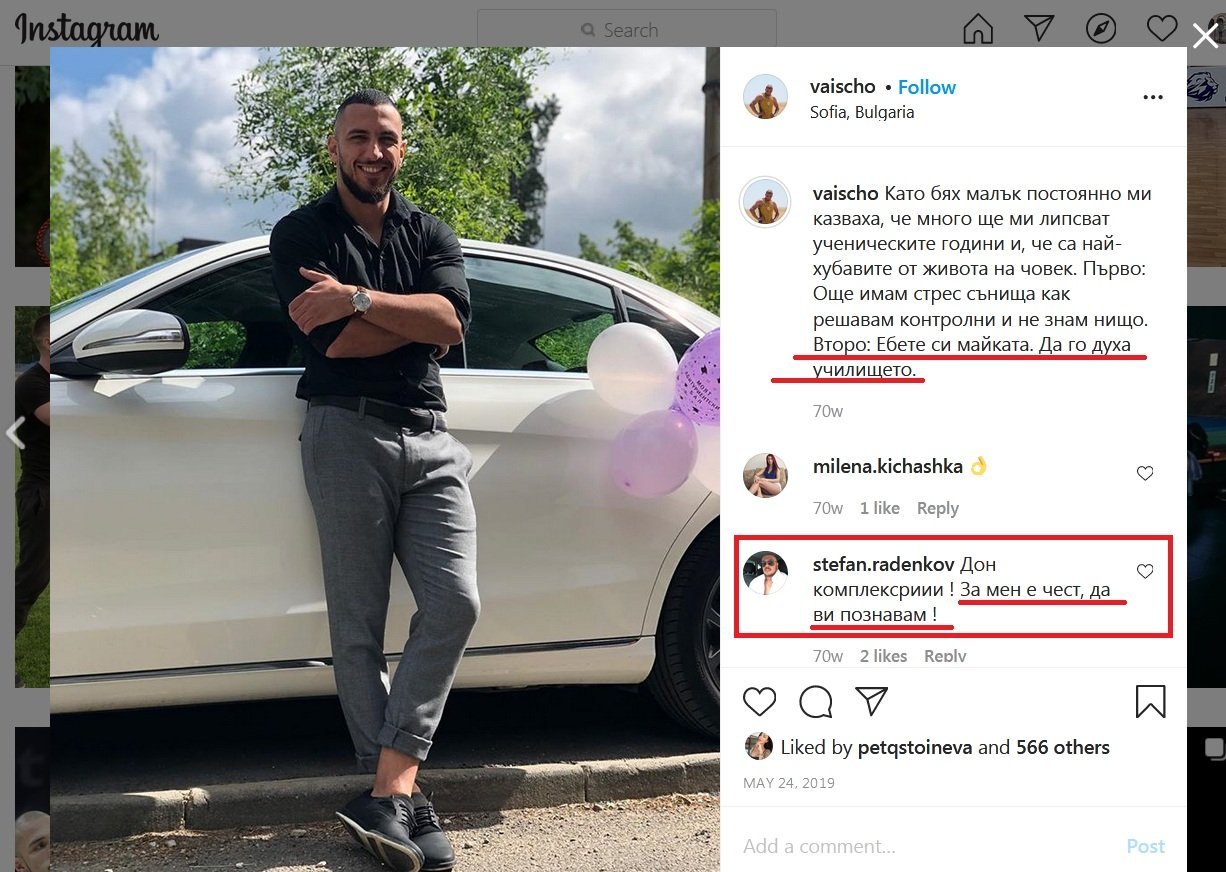This screenshot has height=872, width=1226.
Task: Like the post with heart icon
Action: 760,701
